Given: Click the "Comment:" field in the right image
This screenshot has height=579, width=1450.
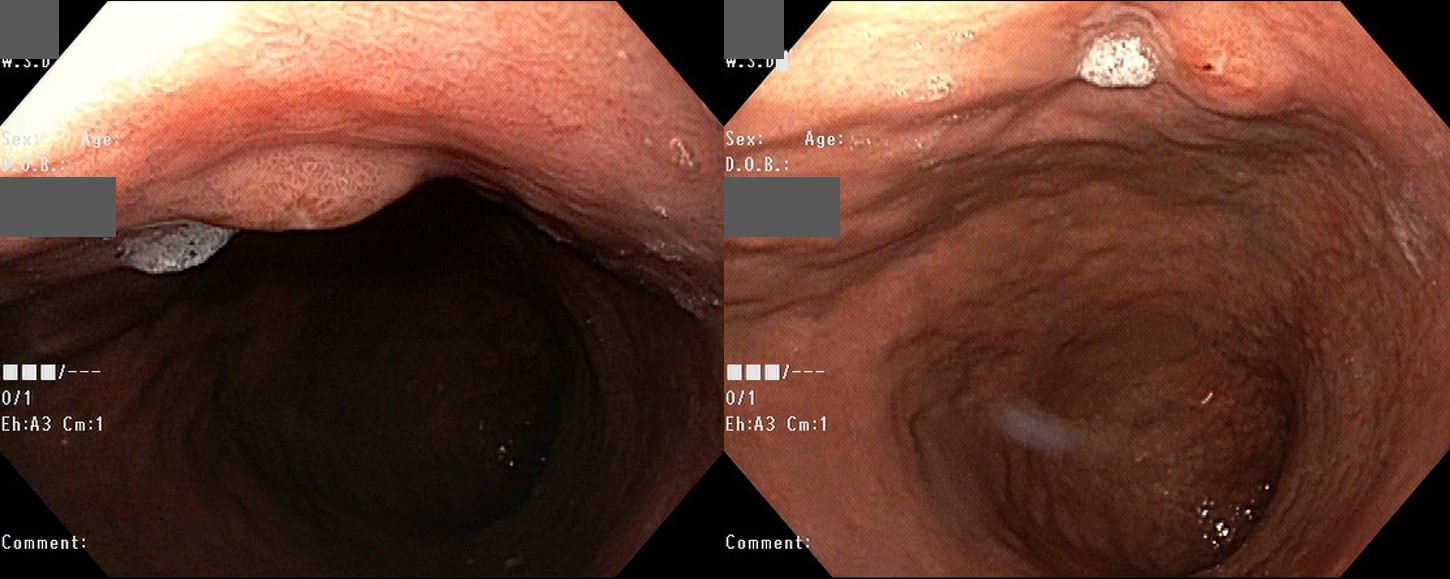Looking at the screenshot, I should click(x=767, y=542).
